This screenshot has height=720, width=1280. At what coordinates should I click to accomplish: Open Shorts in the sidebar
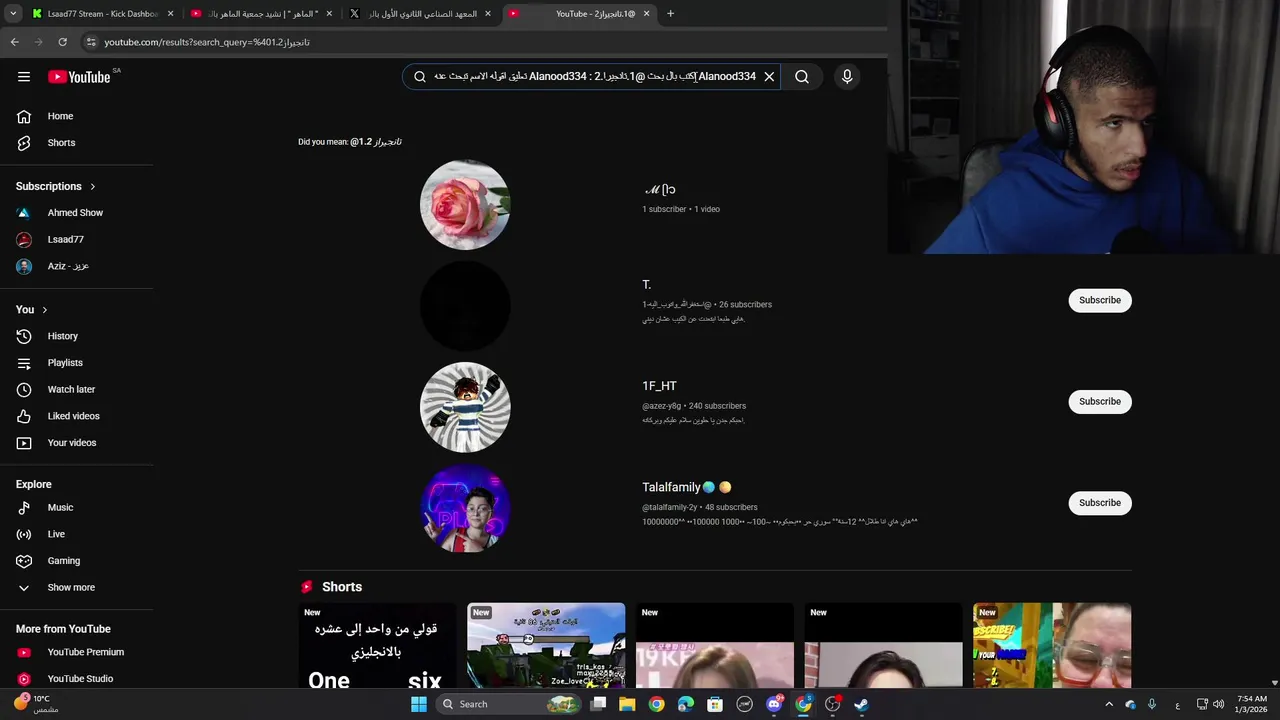[x=61, y=143]
